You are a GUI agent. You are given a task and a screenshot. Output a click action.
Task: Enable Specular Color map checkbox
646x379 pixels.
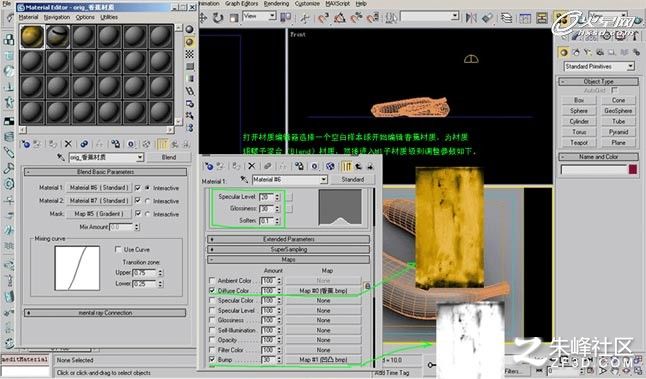(212, 300)
